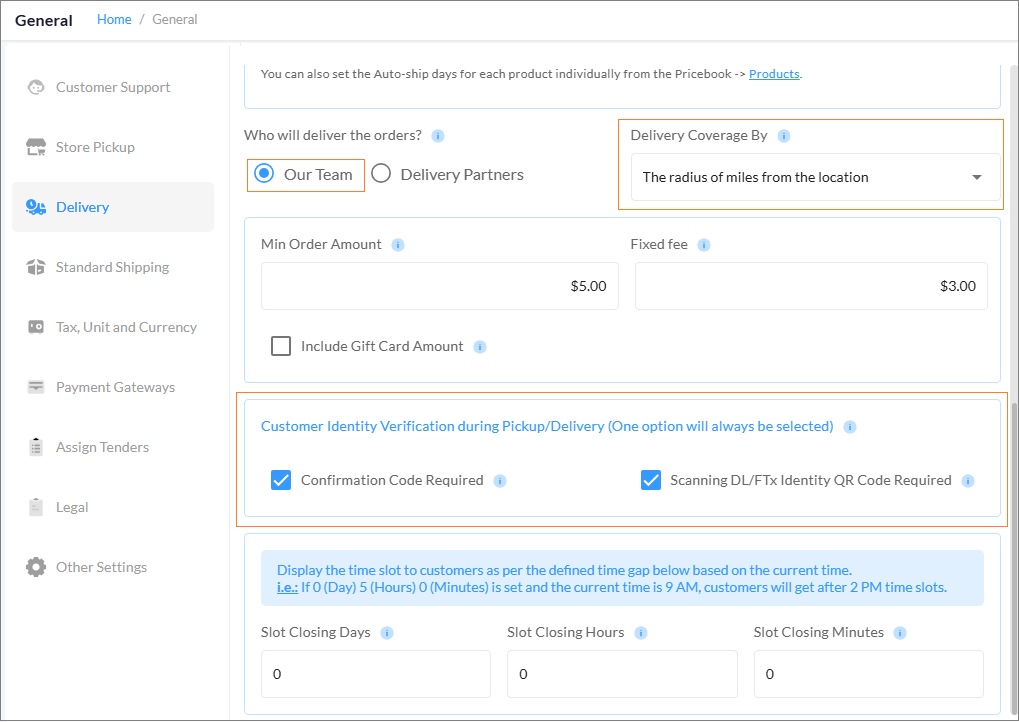Click the 'General' breadcrumb text
The image size is (1019, 722).
click(x=175, y=19)
